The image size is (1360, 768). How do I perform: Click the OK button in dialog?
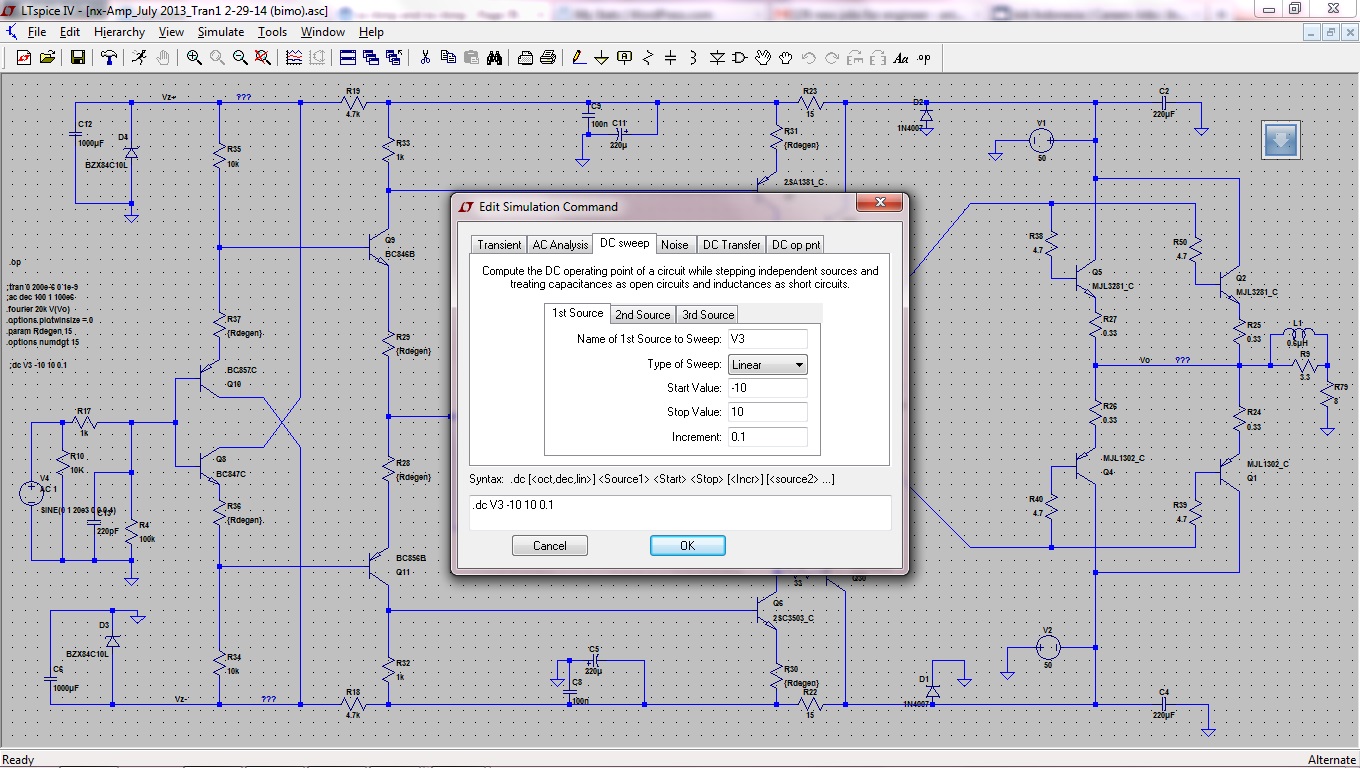(x=687, y=546)
